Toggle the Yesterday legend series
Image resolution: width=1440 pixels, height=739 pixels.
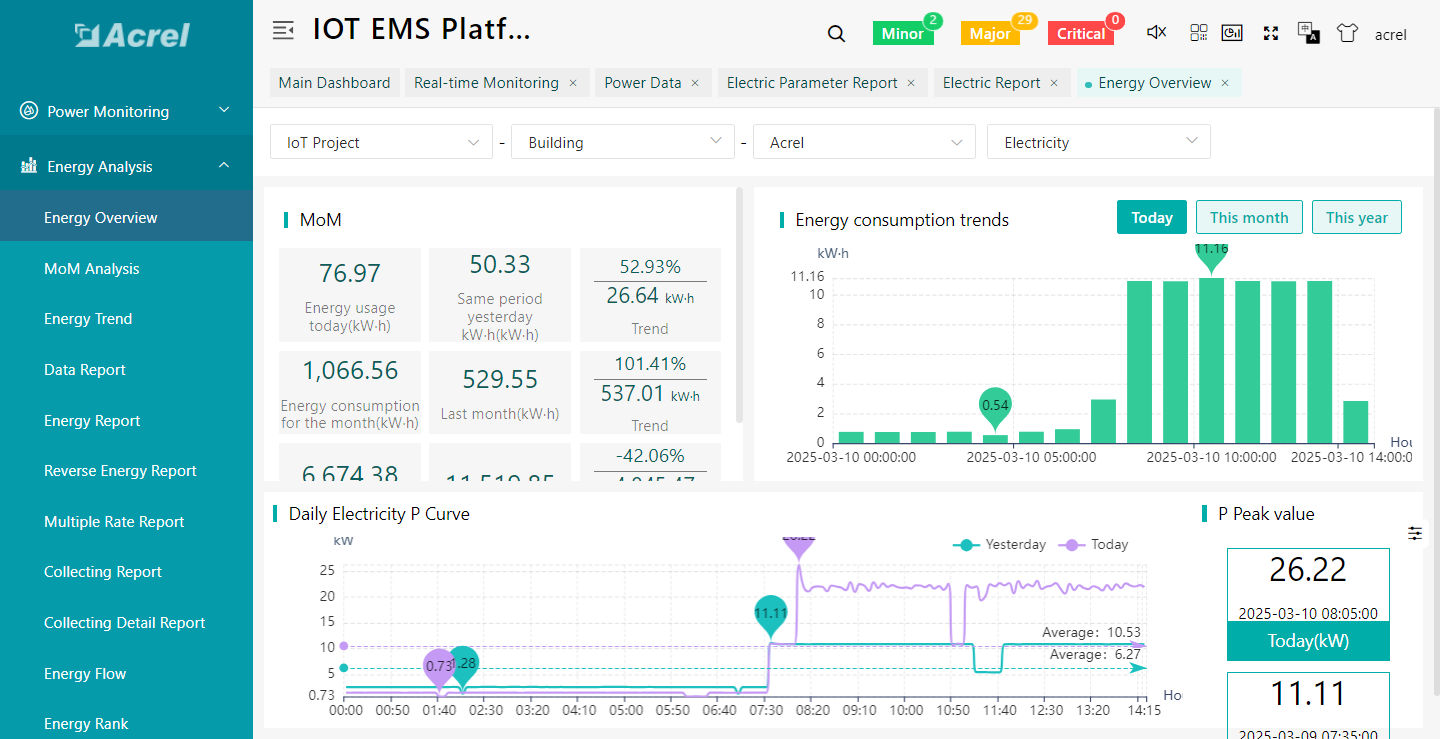tap(999, 545)
